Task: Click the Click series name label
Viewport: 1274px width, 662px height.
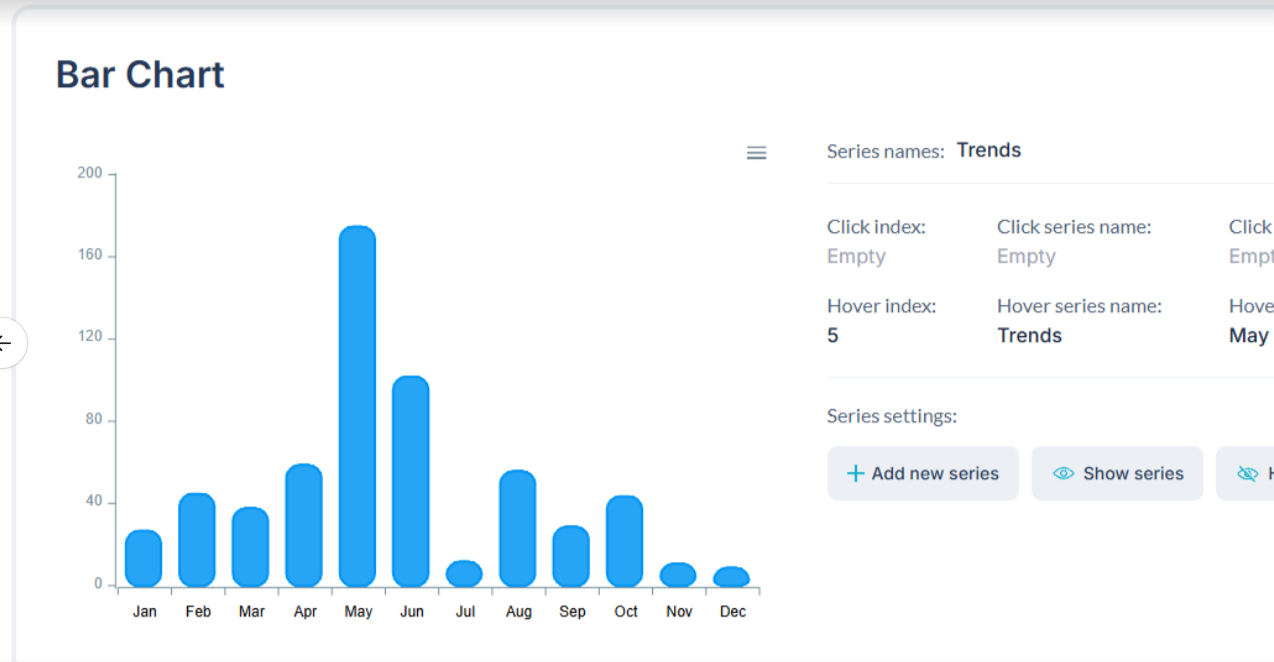Action: pos(1074,227)
